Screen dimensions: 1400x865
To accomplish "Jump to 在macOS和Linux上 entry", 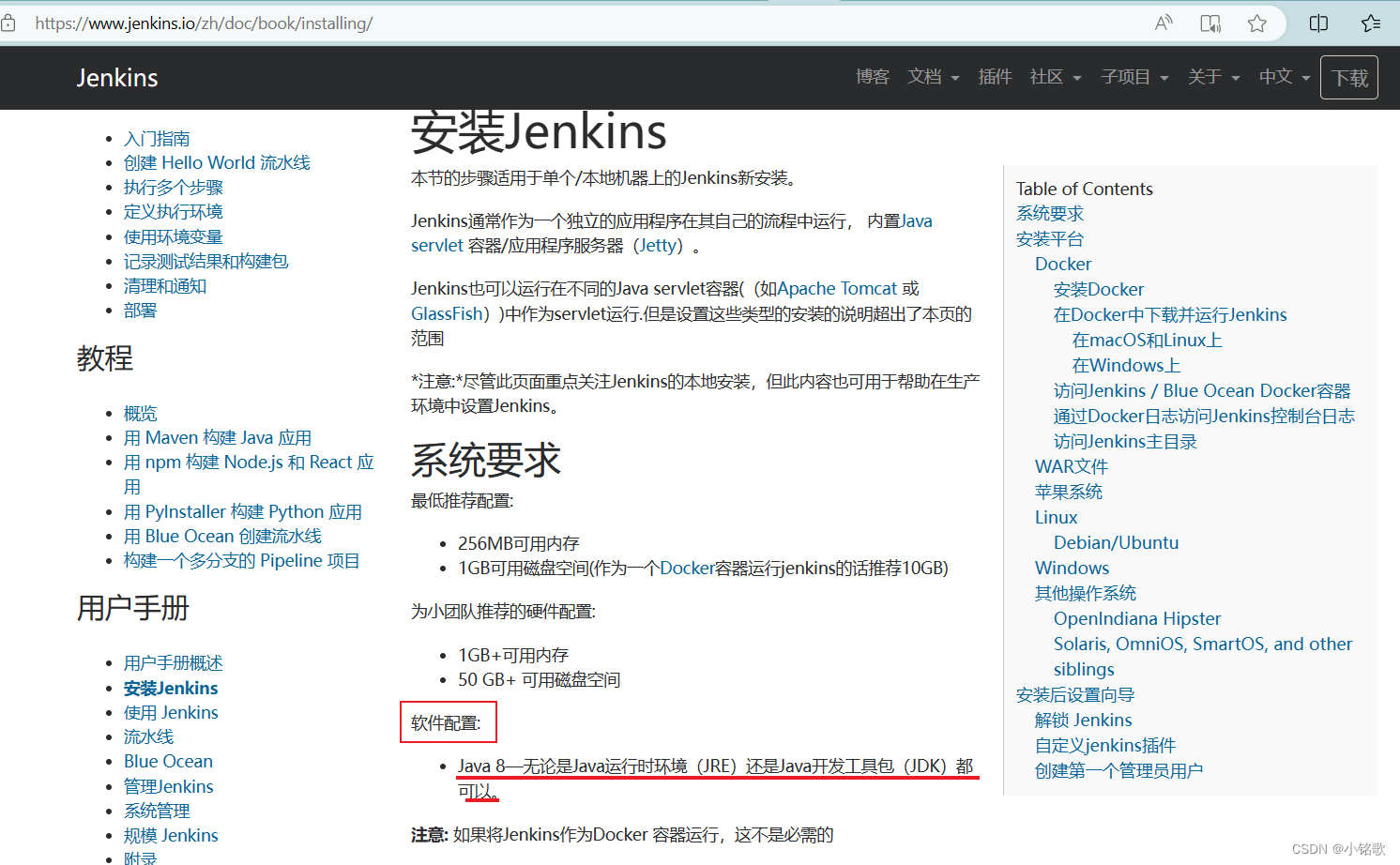I will pyautogui.click(x=1148, y=341).
